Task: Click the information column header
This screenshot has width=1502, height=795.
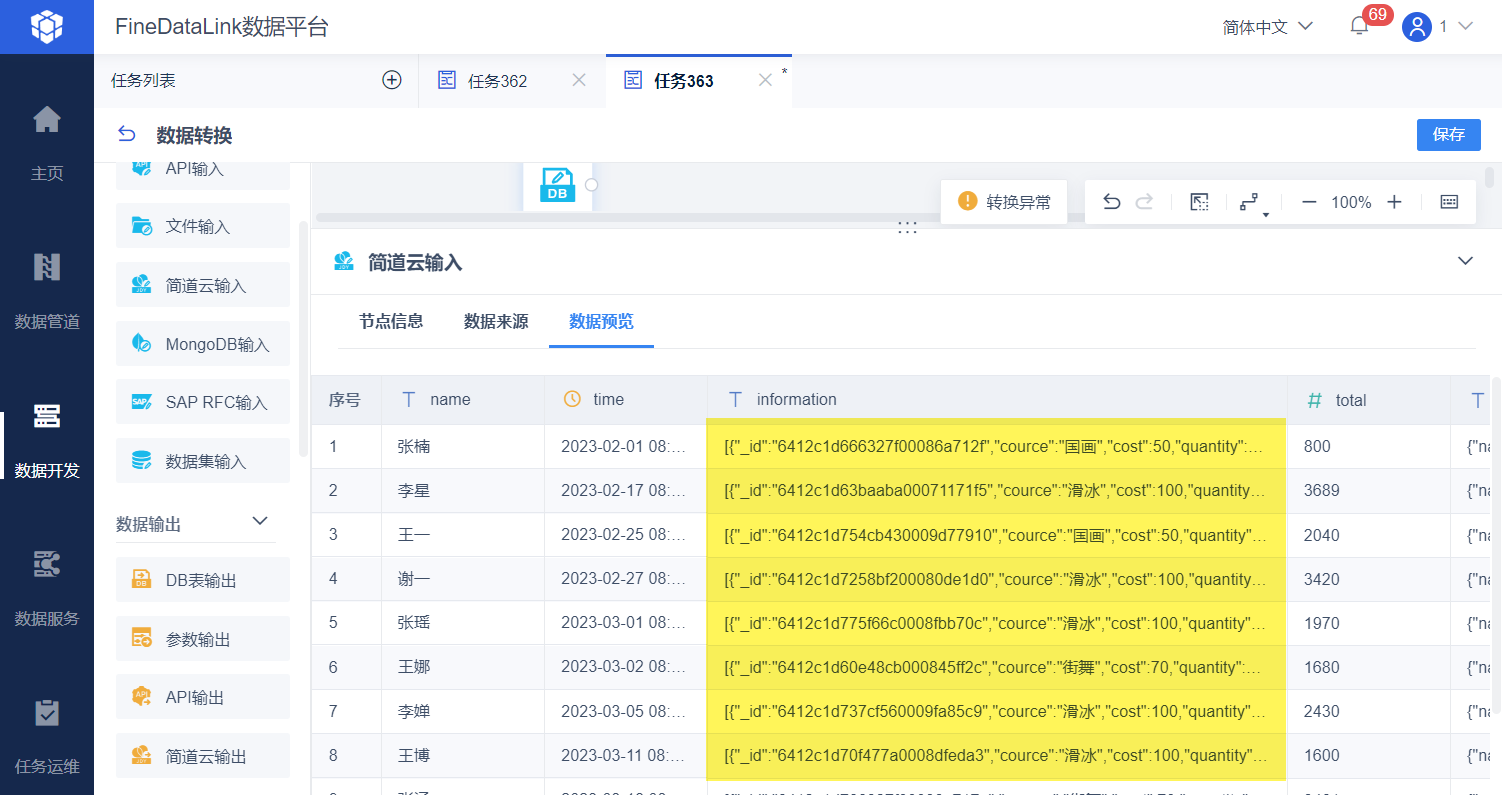Action: point(997,400)
